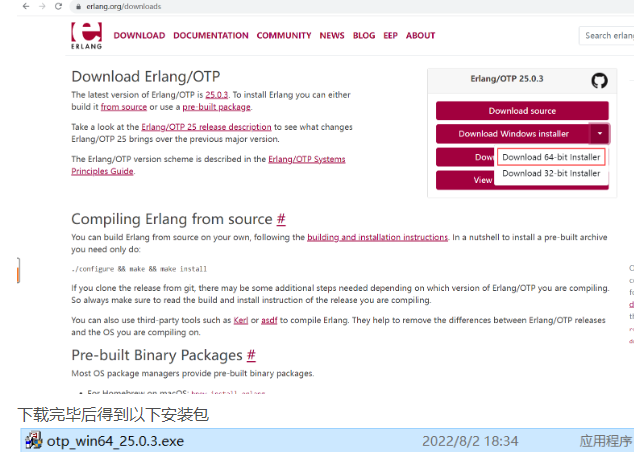Screen dimensions: 634x468
Task: Choose Download 32-bit Installer option
Action: point(551,174)
